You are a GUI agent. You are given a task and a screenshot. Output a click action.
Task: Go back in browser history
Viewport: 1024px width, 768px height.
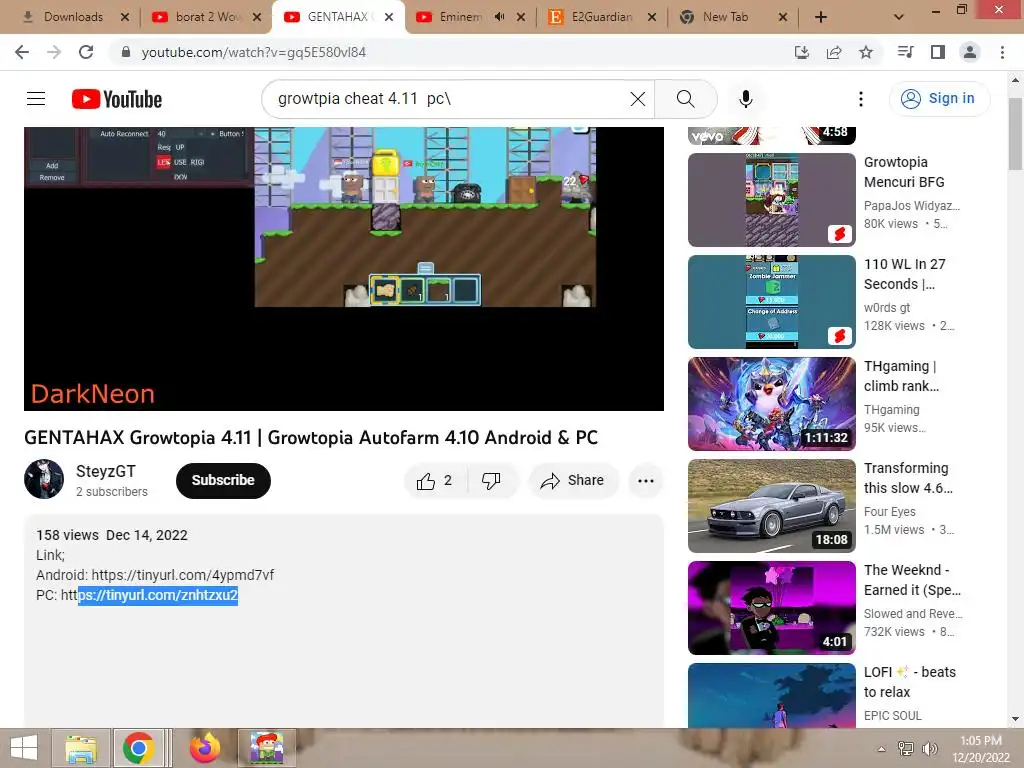(22, 52)
